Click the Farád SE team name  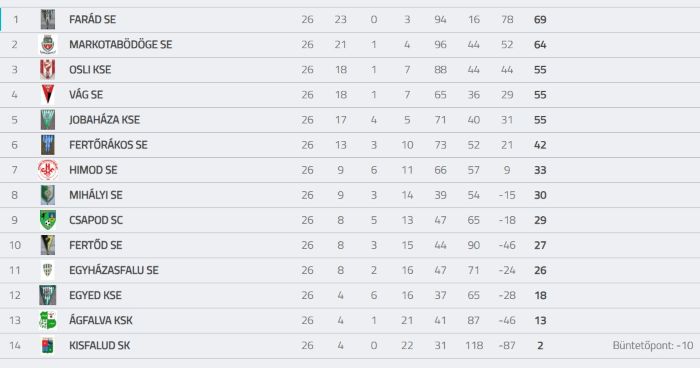[92, 20]
